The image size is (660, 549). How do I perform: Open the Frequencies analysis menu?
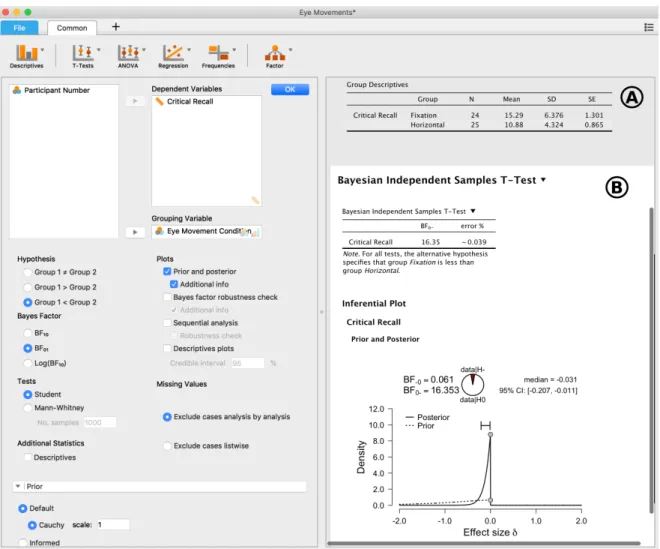[x=218, y=56]
